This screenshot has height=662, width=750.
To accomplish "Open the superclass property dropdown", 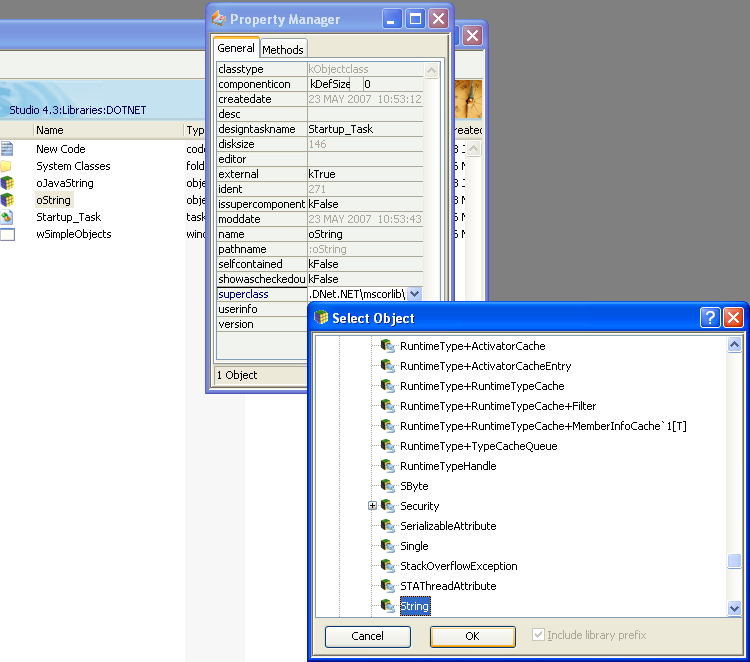I will [415, 294].
